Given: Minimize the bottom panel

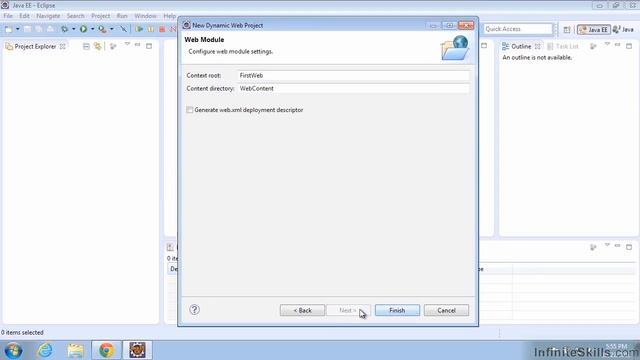Looking at the screenshot, I should tap(618, 246).
